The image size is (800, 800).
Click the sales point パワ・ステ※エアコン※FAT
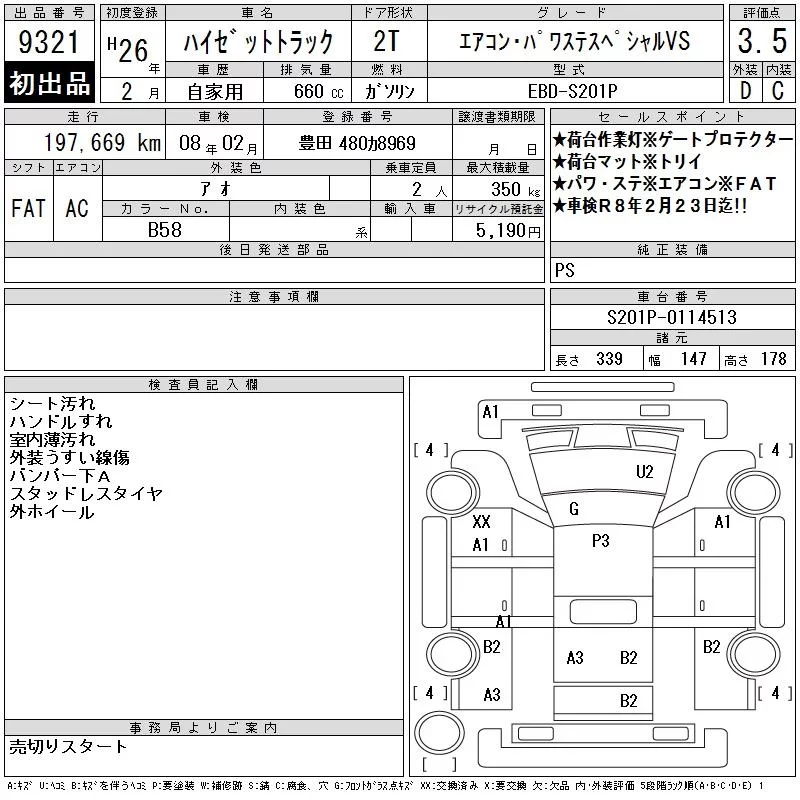point(665,184)
